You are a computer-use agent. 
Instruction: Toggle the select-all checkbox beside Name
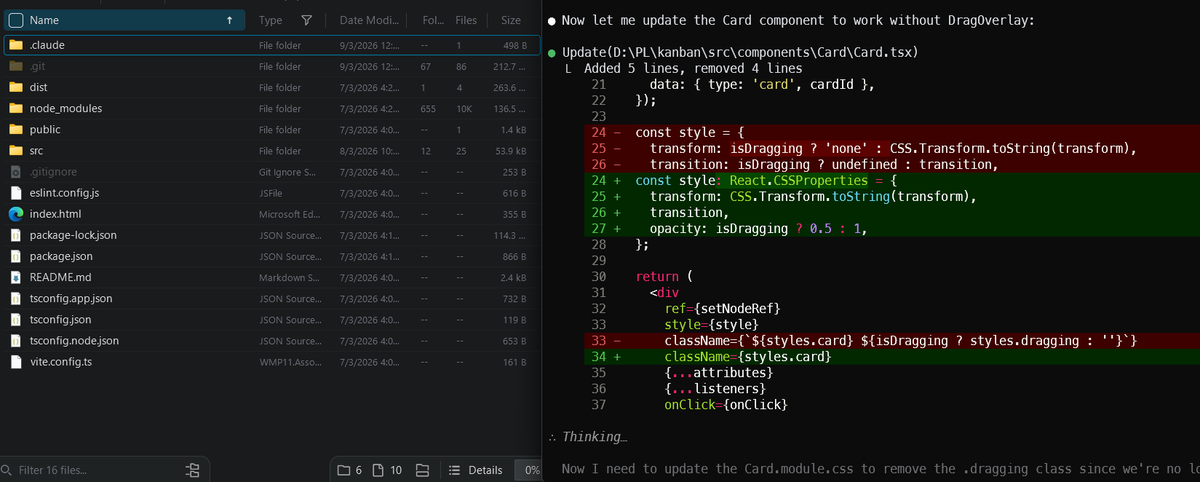15,20
